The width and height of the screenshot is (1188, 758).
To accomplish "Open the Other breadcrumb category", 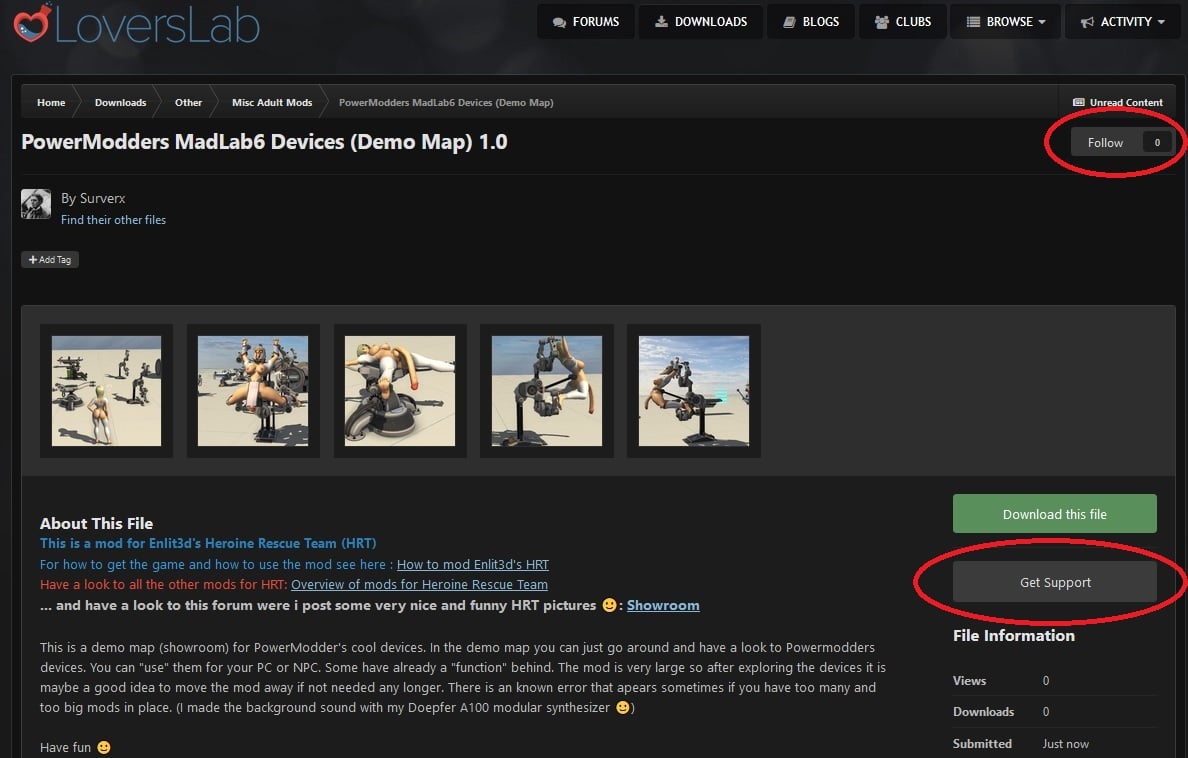I will [x=188, y=102].
